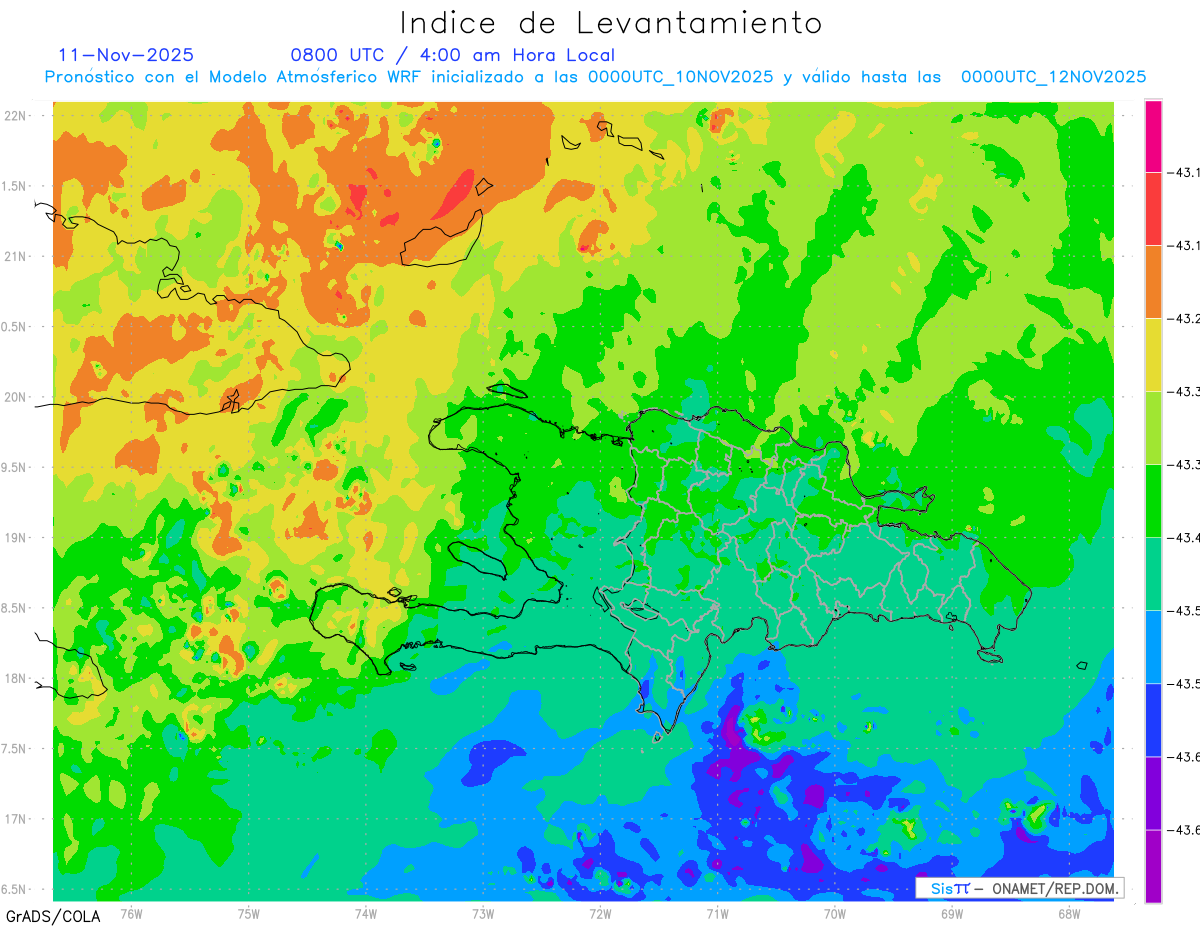Pick the yellow-green legend color swatch
This screenshot has height=927, width=1200.
(1153, 428)
